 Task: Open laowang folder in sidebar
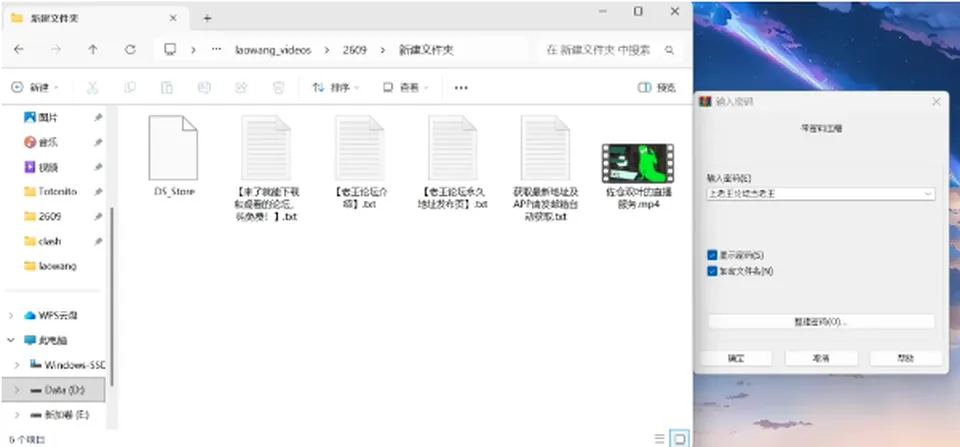[x=50, y=266]
